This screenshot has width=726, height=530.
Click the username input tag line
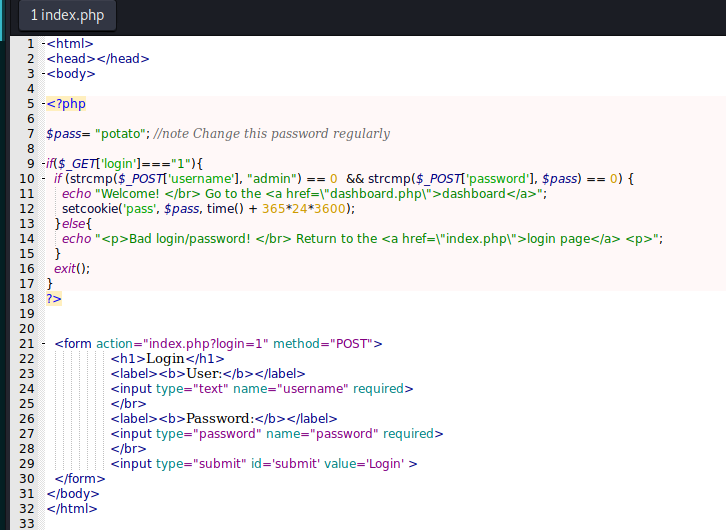click(262, 389)
